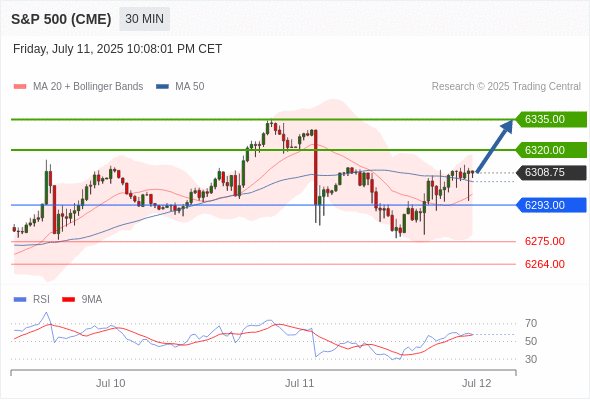Click the 'Jul 11' date axis label
590x400 pixels.
tap(299, 383)
